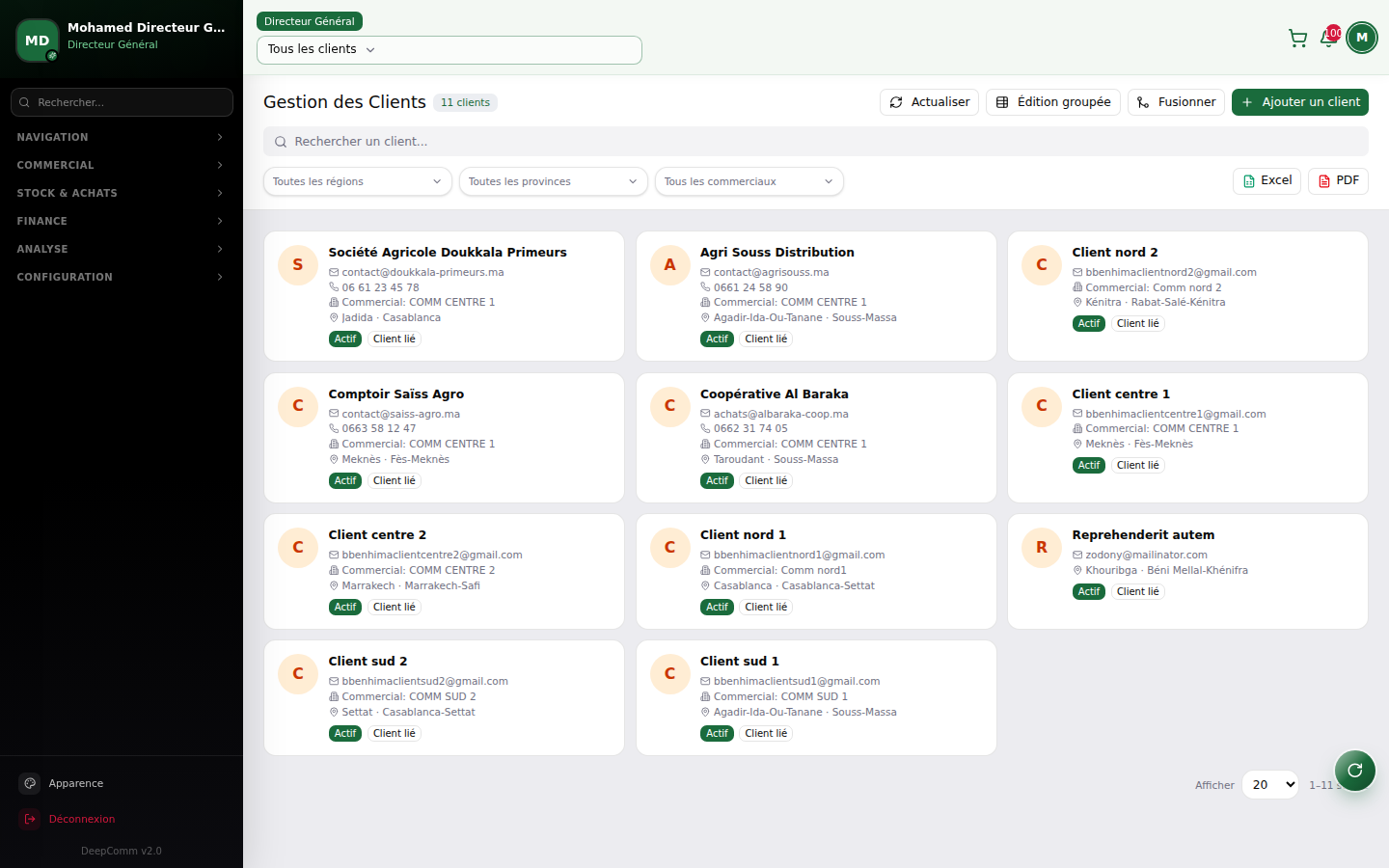1389x868 pixels.
Task: Click the C avatar of Coopérative Al Baraka
Action: [669, 406]
